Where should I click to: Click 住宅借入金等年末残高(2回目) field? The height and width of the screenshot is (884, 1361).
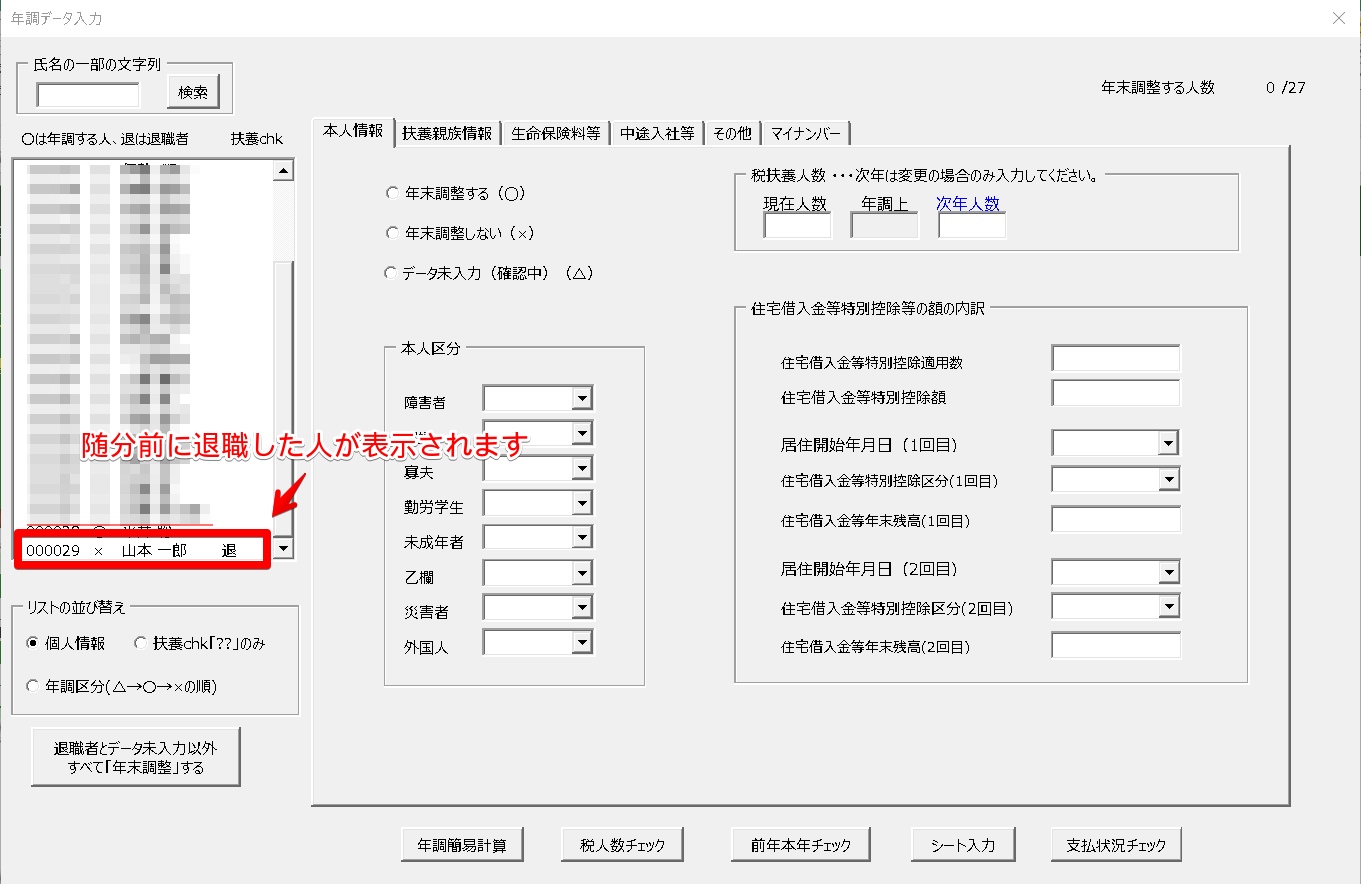[x=1116, y=646]
